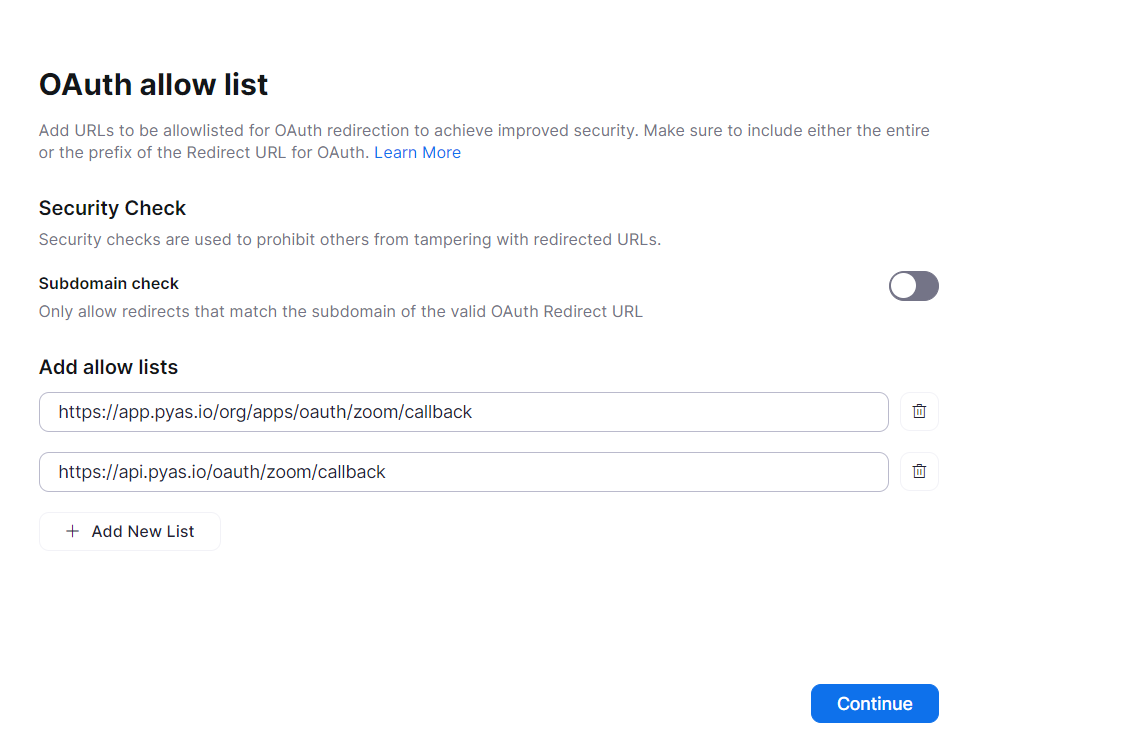Click the Security Check section heading
The height and width of the screenshot is (740, 1133).
tap(112, 208)
